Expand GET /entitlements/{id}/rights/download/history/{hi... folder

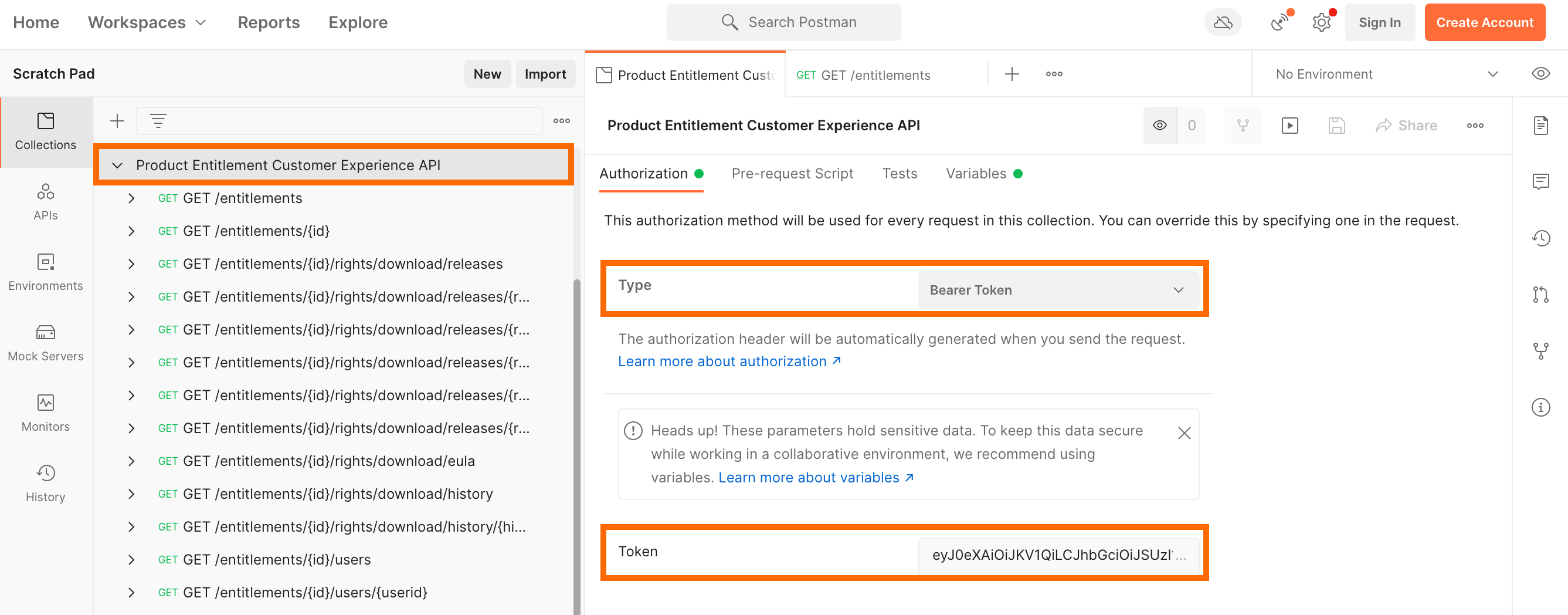131,528
